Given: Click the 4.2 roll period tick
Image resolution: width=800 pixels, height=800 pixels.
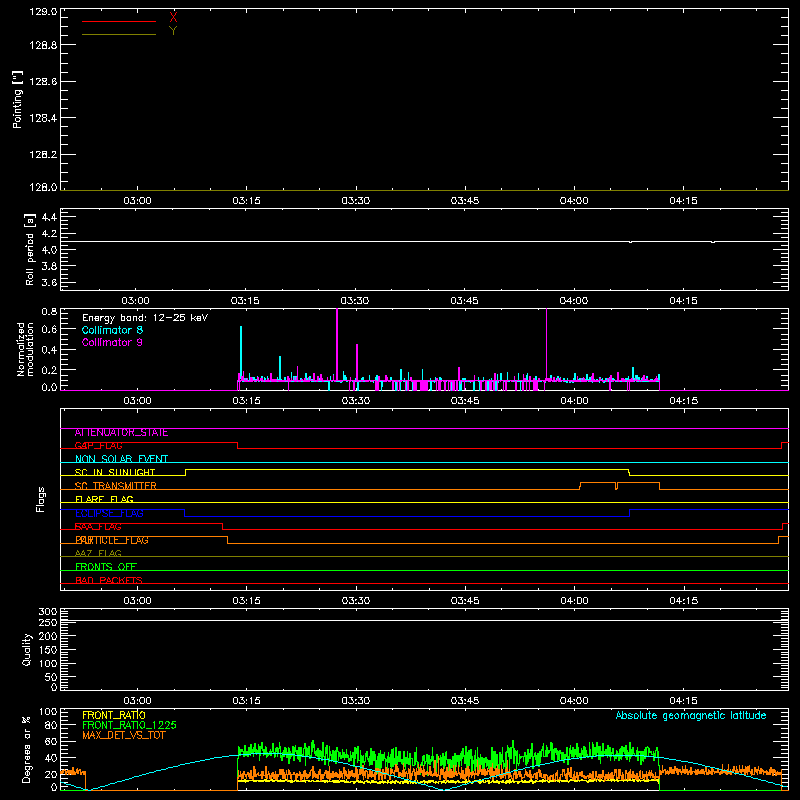Looking at the screenshot, I should (x=49, y=234).
